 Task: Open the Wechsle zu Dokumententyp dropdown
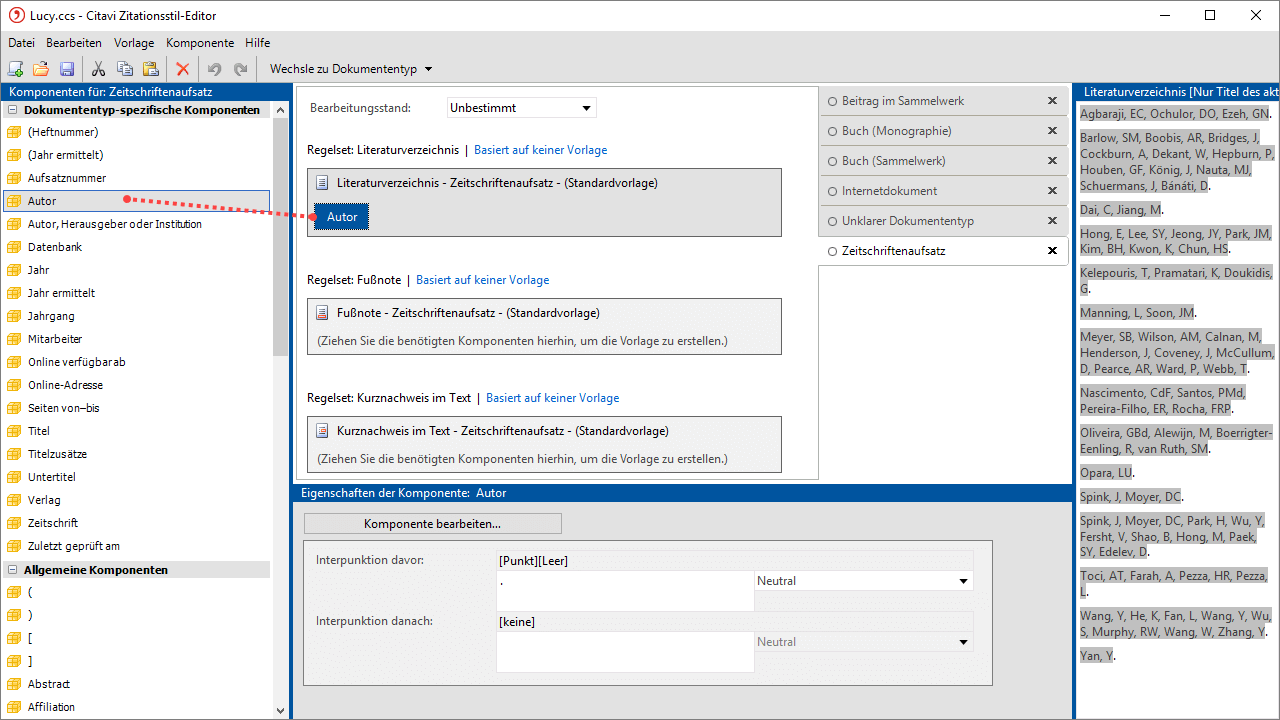pos(351,69)
